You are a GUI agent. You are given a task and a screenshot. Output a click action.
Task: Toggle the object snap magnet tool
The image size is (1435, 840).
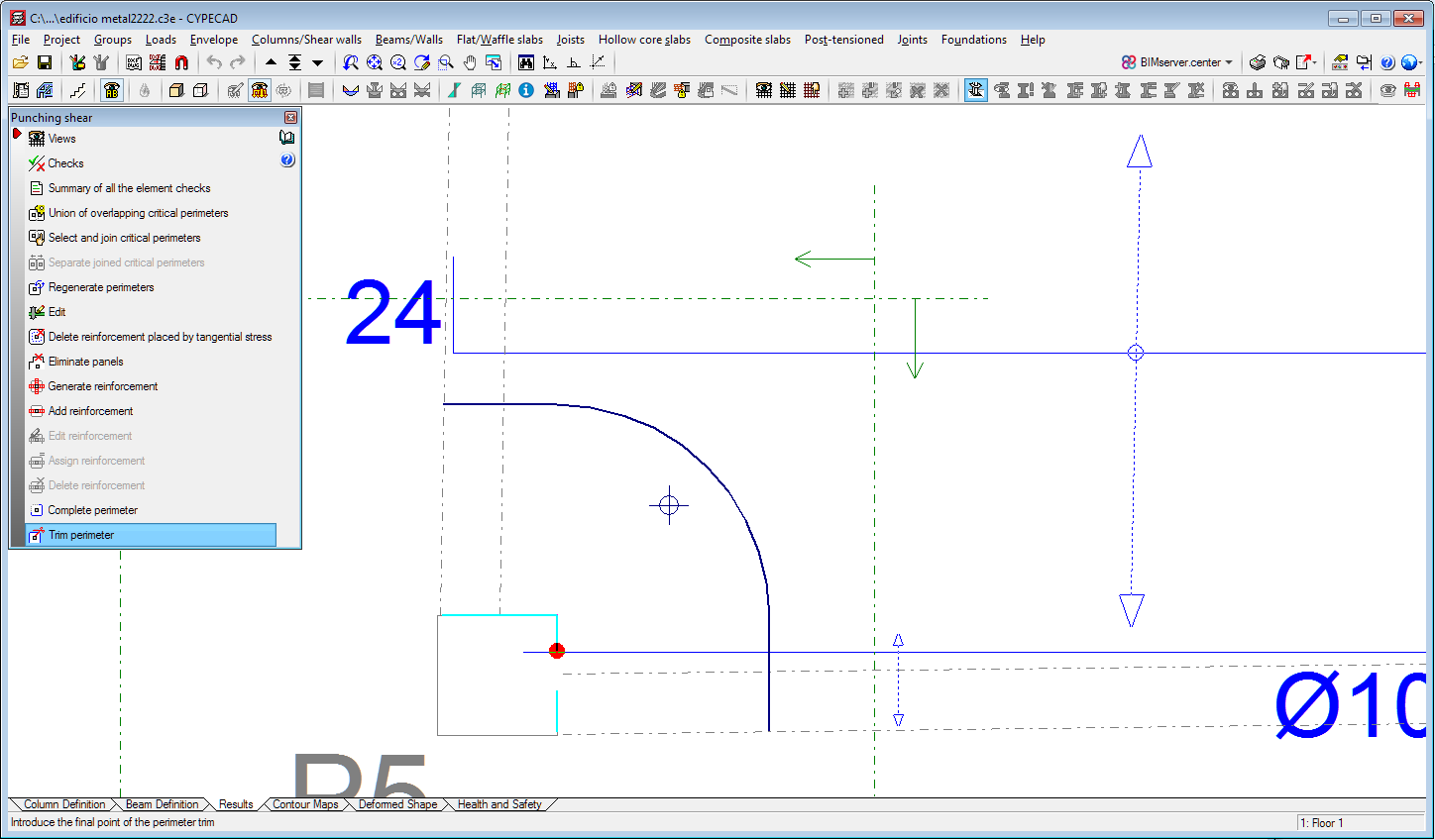click(x=181, y=61)
